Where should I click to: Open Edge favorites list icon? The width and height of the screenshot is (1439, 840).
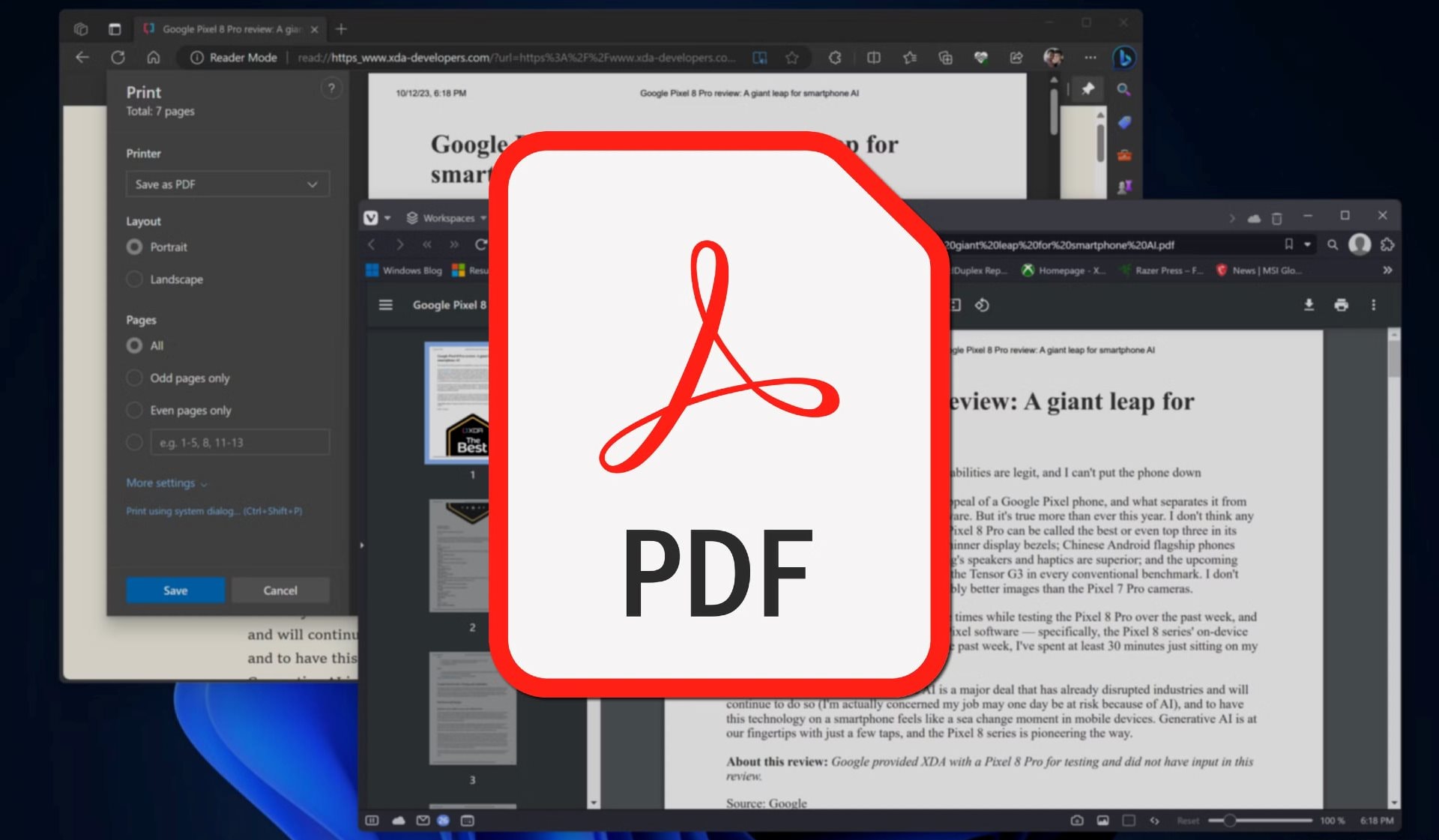point(910,58)
